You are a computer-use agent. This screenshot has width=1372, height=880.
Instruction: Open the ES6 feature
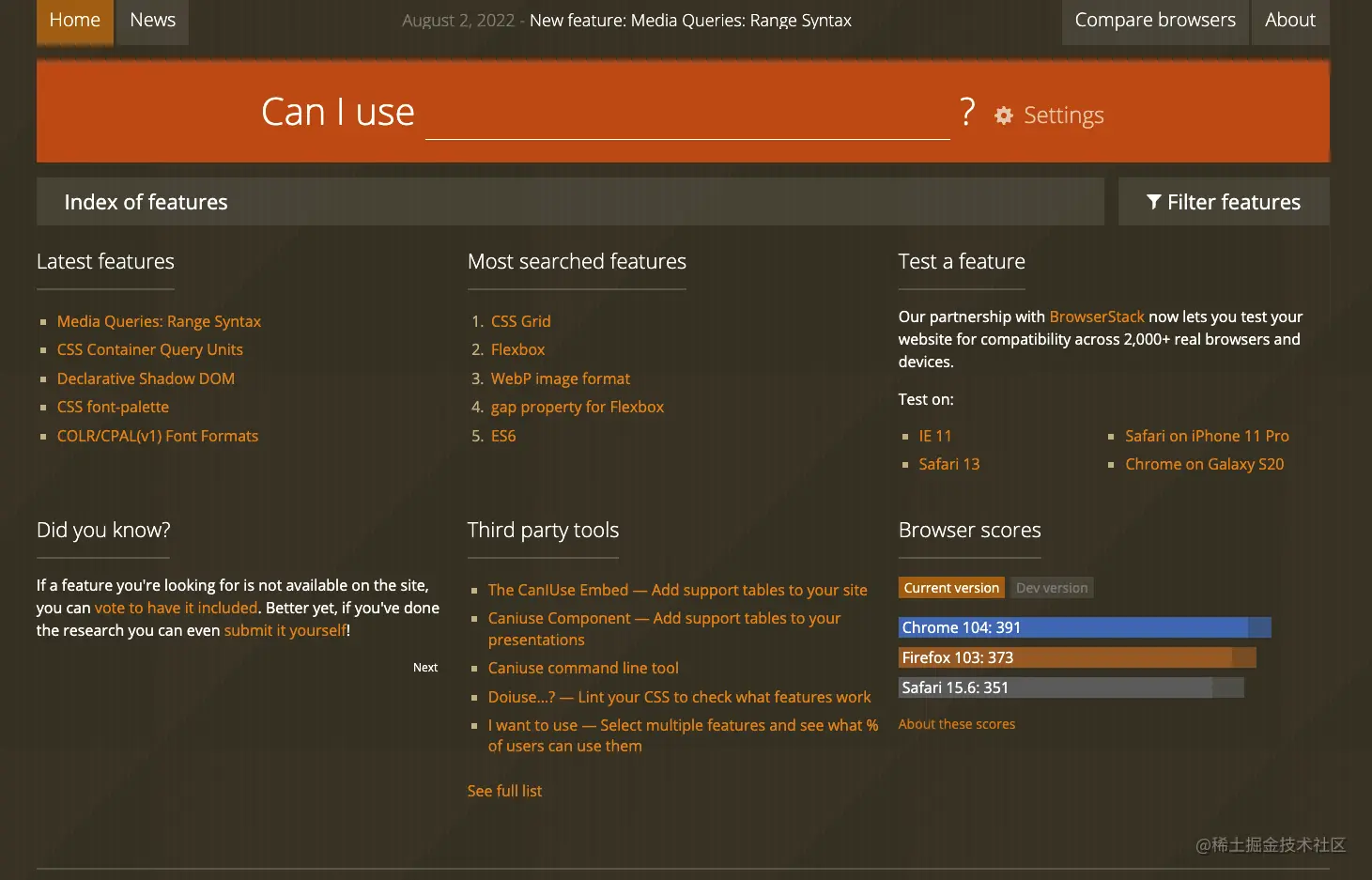pos(503,436)
